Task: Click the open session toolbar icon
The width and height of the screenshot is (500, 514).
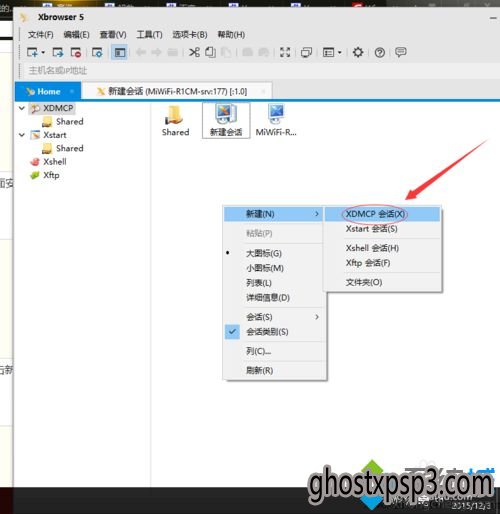Action: [x=57, y=52]
